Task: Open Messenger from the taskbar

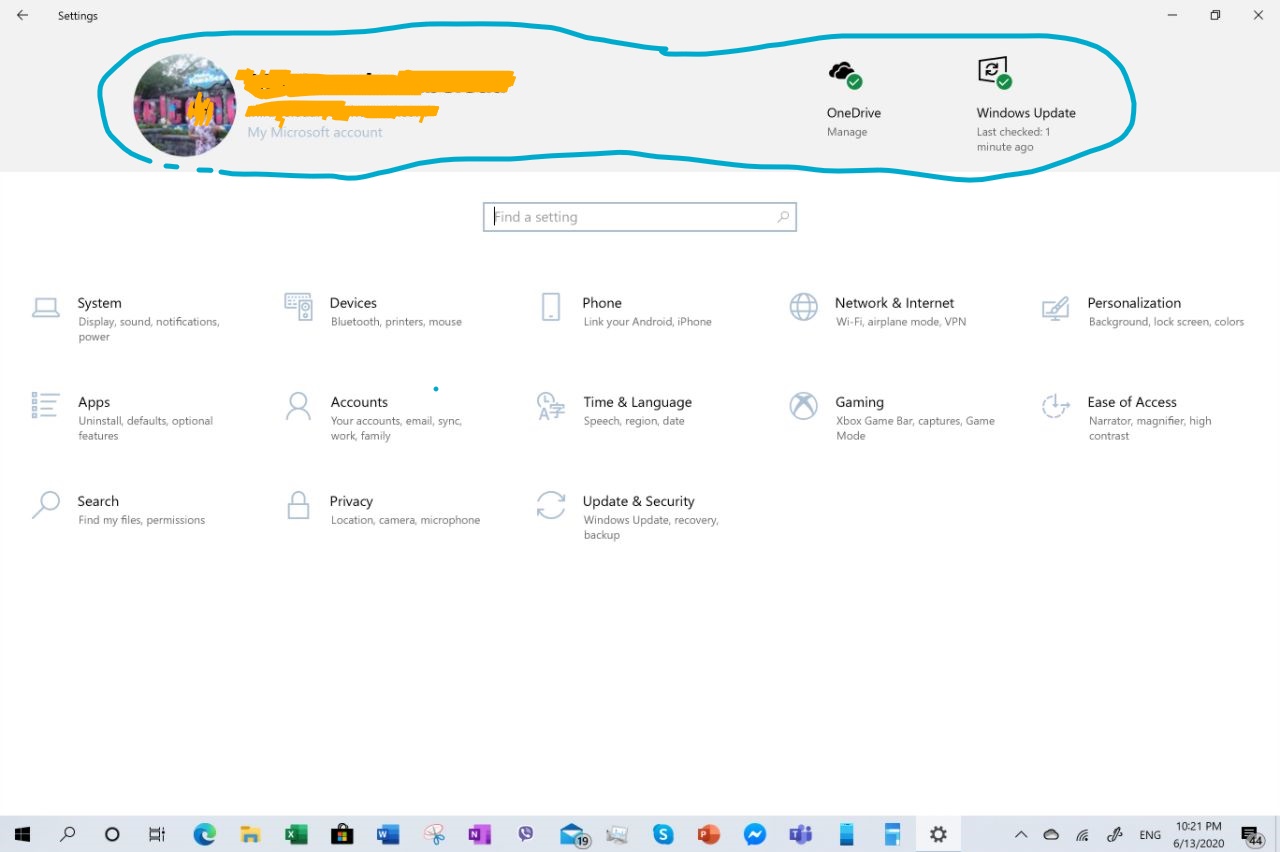Action: click(755, 834)
